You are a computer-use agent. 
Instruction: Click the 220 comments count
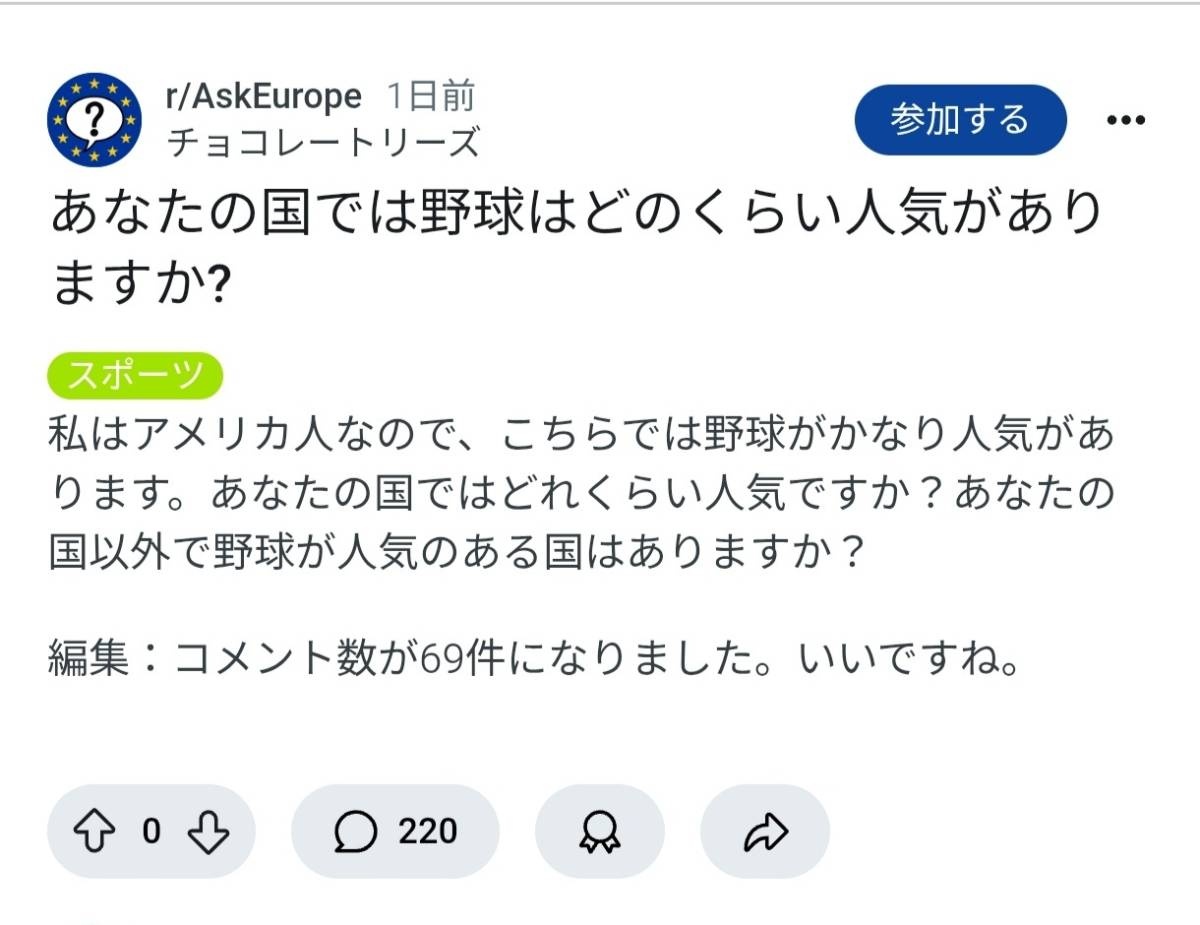click(x=427, y=831)
